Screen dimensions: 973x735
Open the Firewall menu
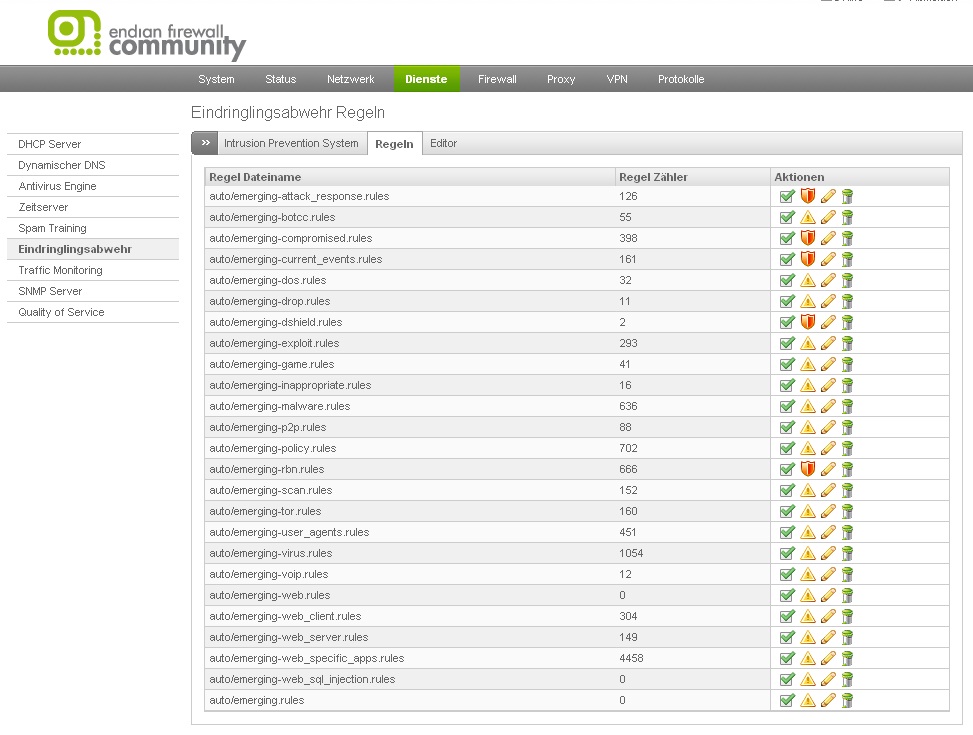tap(497, 80)
